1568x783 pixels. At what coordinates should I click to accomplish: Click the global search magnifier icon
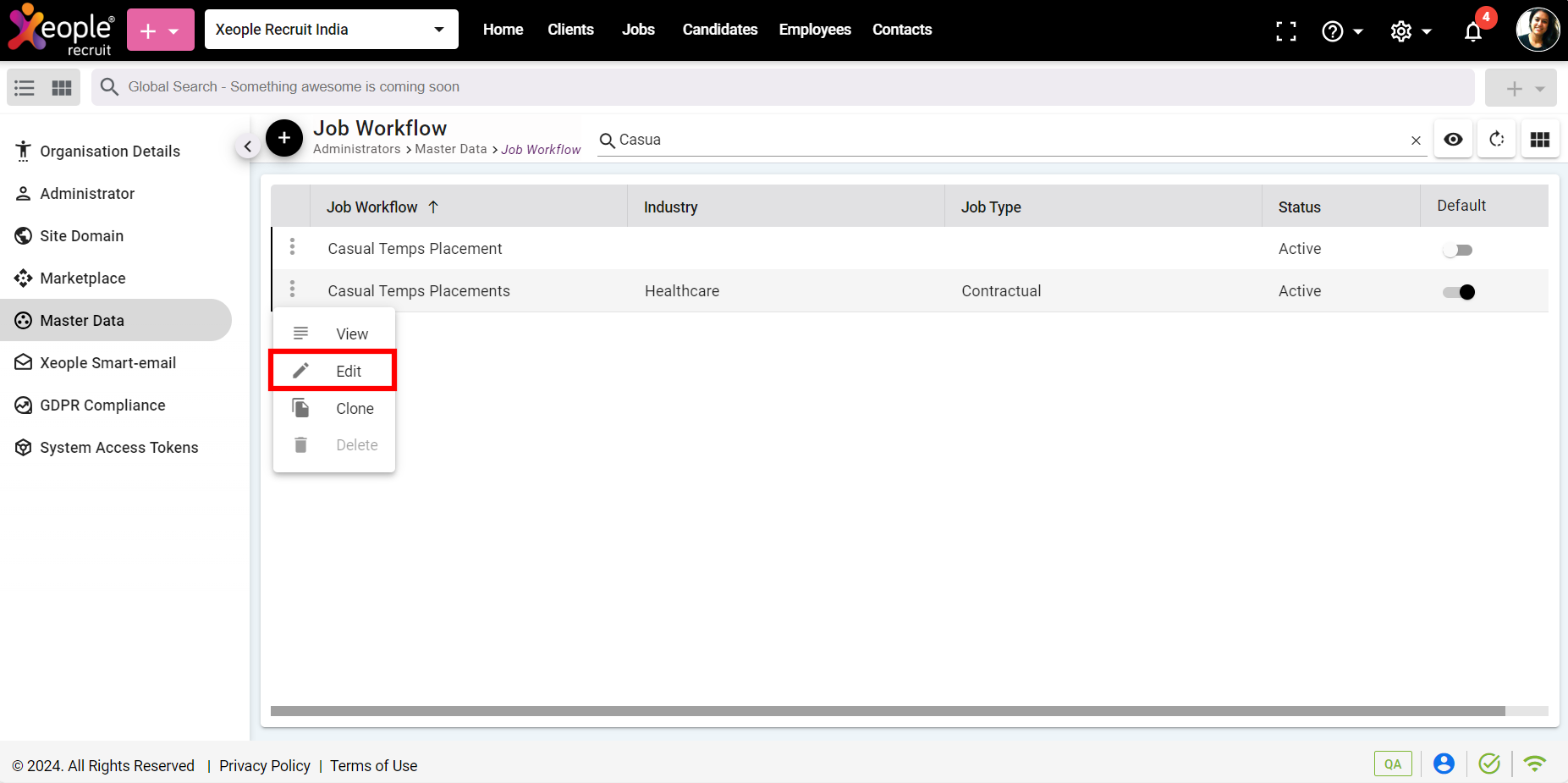[x=109, y=86]
